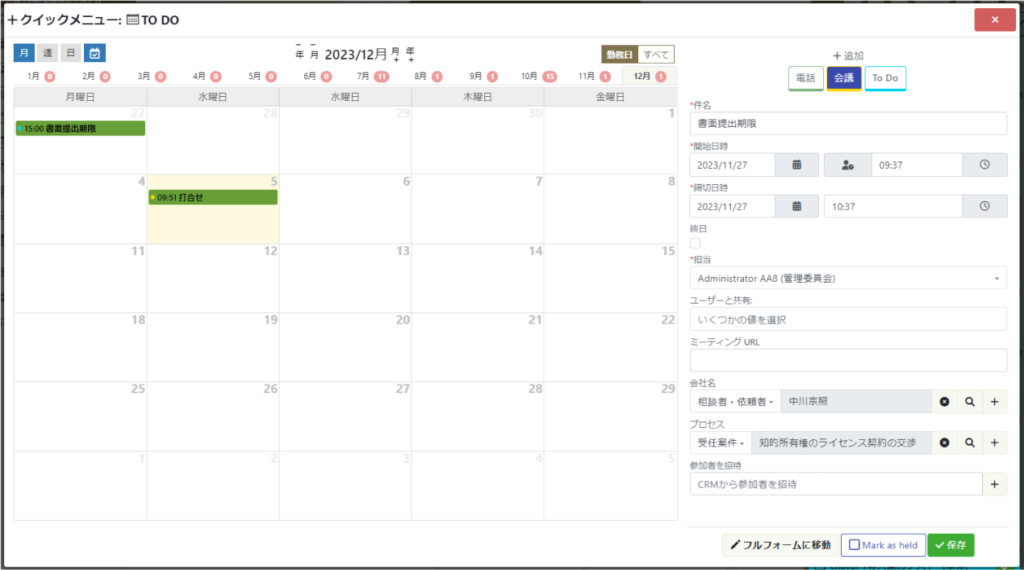Add a new process with the plus icon
The width and height of the screenshot is (1024, 570).
995,442
